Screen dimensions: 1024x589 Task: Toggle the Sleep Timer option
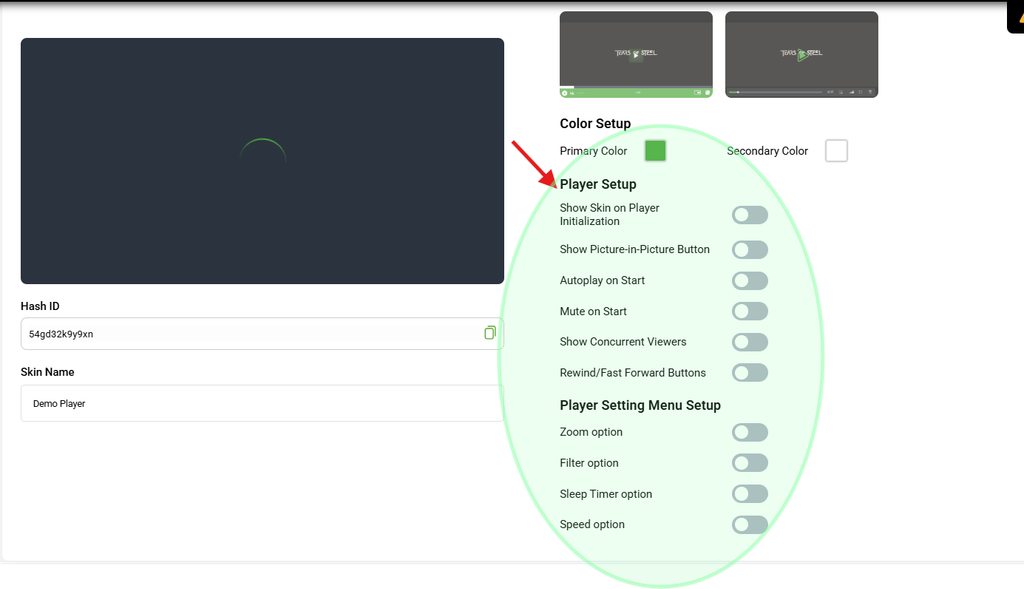click(x=750, y=494)
